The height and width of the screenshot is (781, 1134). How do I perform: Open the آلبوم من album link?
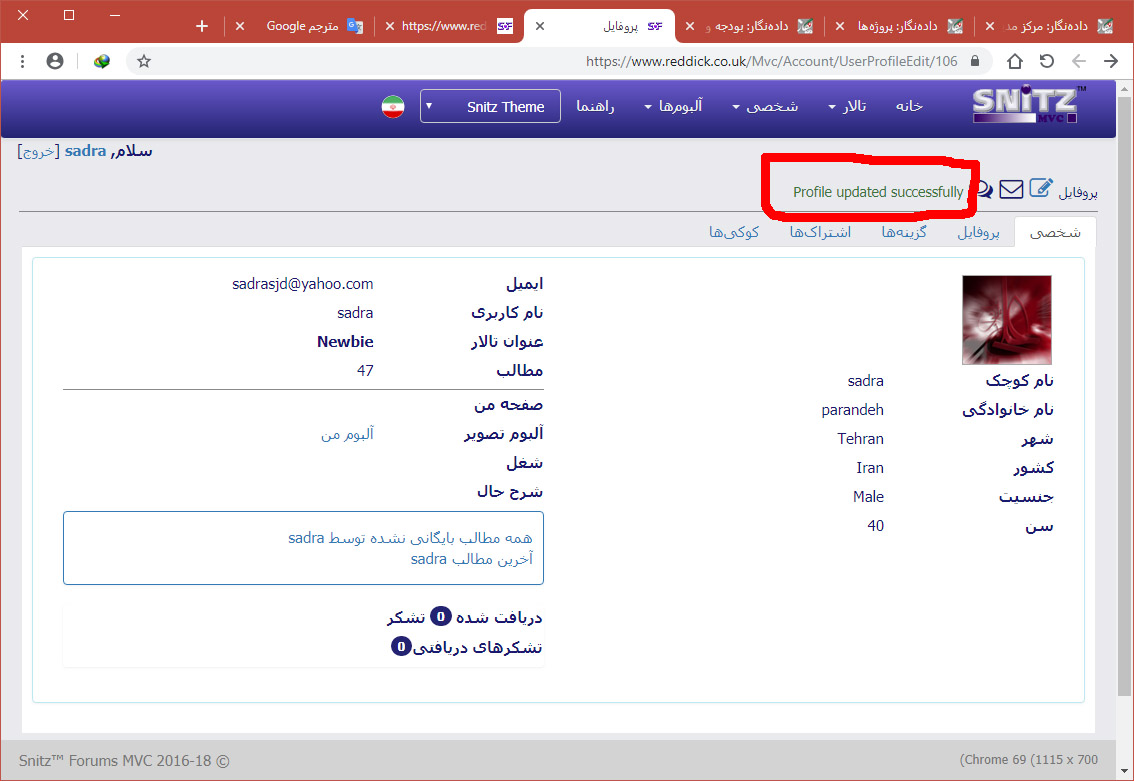click(347, 434)
